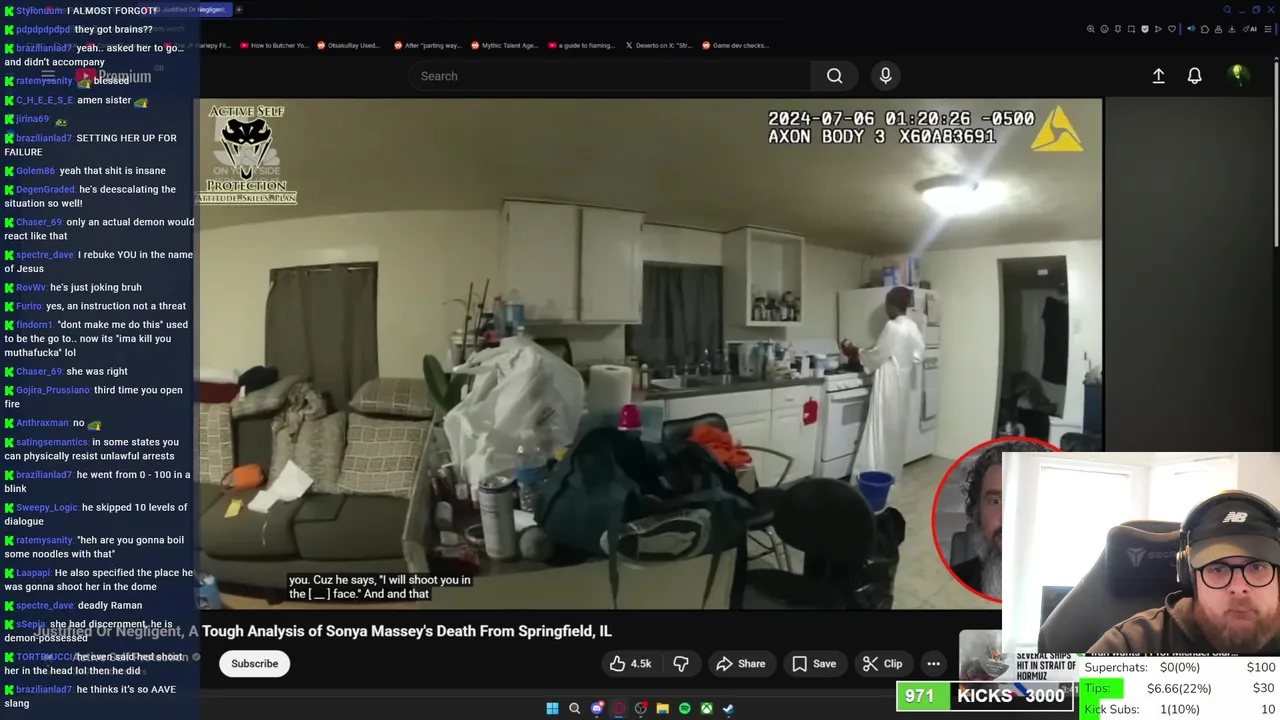The image size is (1280, 720).
Task: Open the 'Mythic Talent Age...' bookmark
Action: [x=505, y=45]
